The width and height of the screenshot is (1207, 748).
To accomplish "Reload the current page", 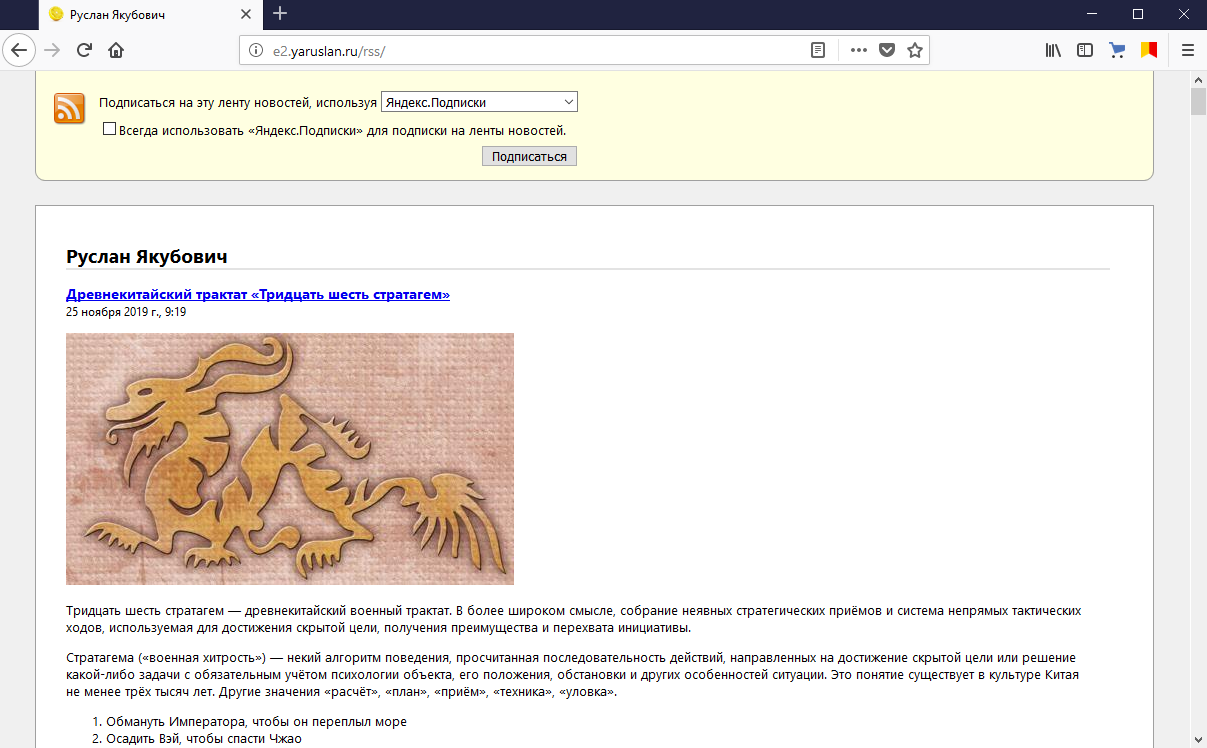I will pyautogui.click(x=84, y=50).
